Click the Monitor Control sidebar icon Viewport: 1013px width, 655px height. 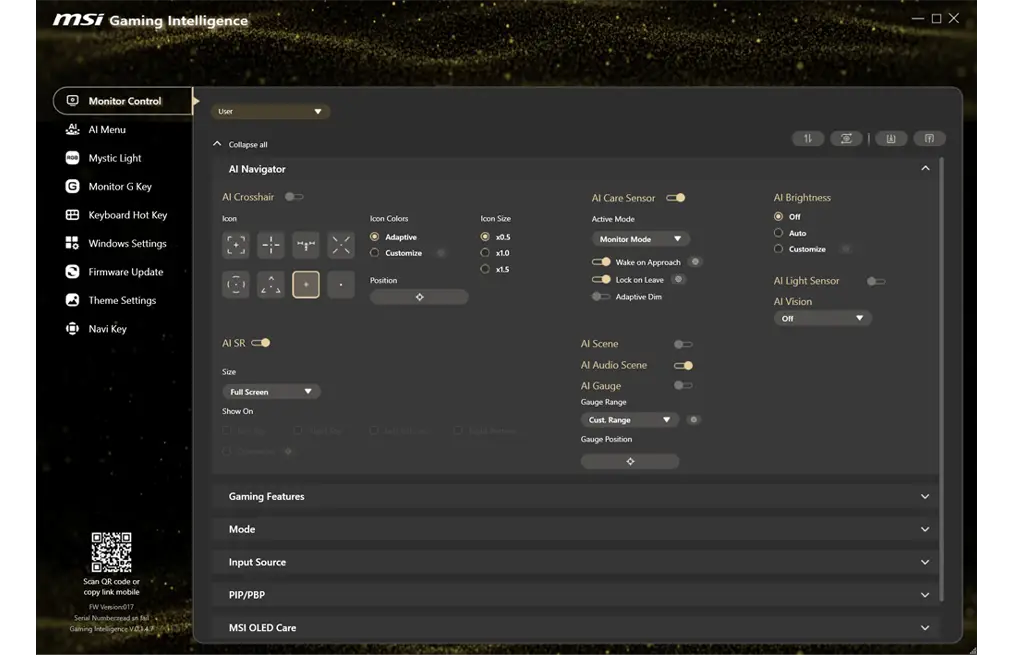pyautogui.click(x=72, y=101)
